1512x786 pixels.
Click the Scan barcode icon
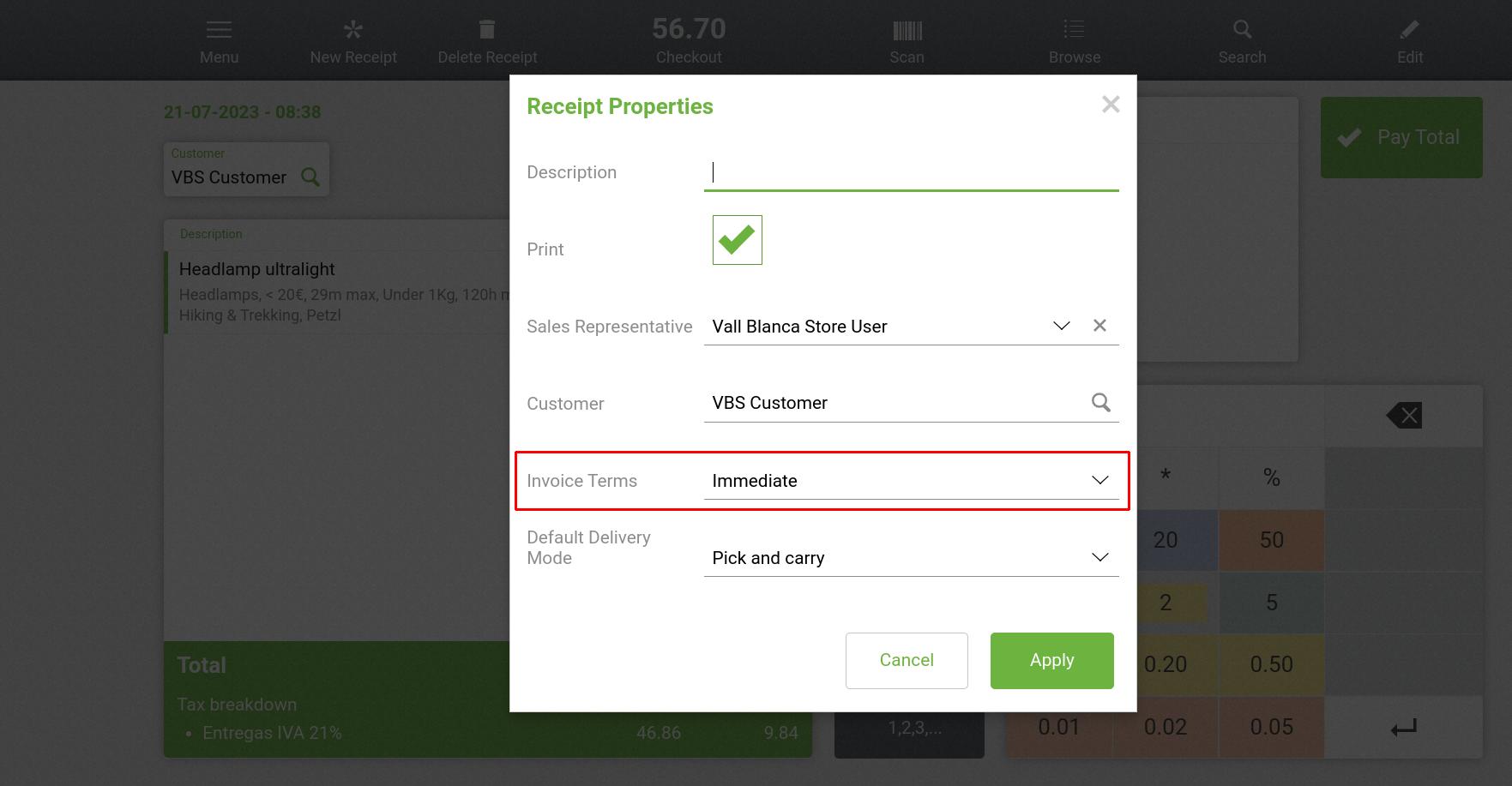(907, 31)
